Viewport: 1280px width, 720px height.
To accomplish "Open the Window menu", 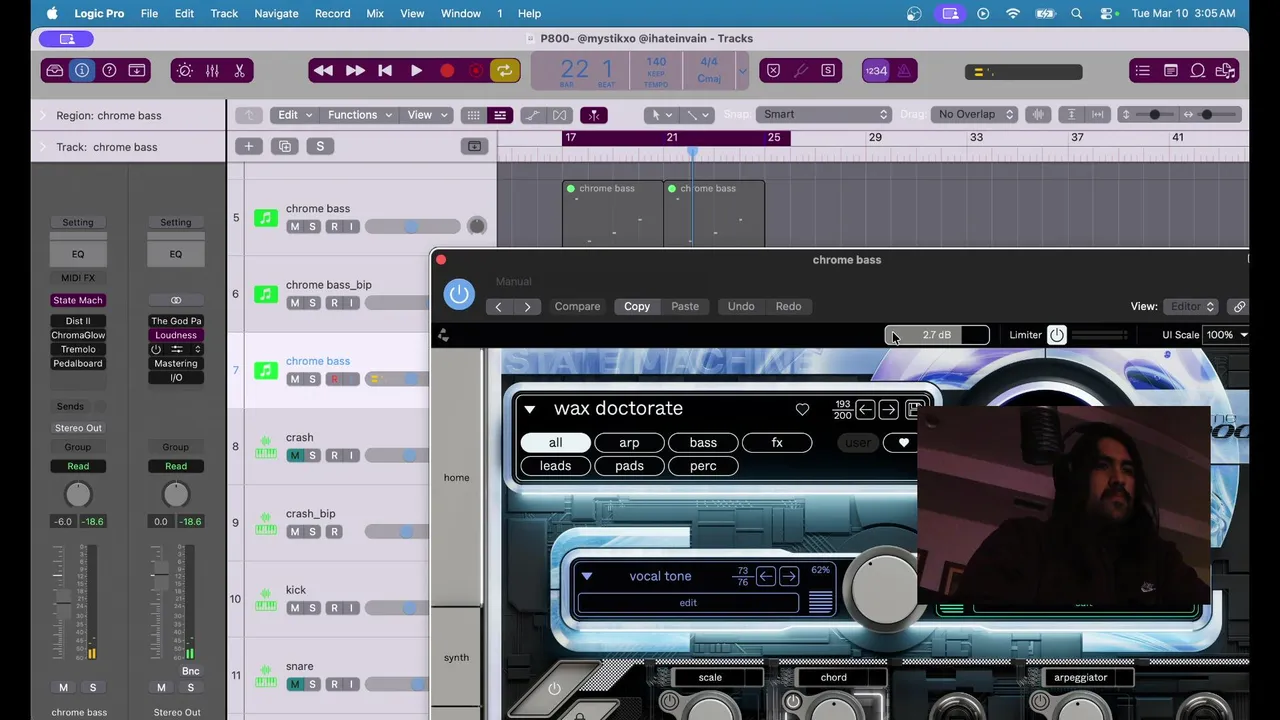I will point(461,13).
